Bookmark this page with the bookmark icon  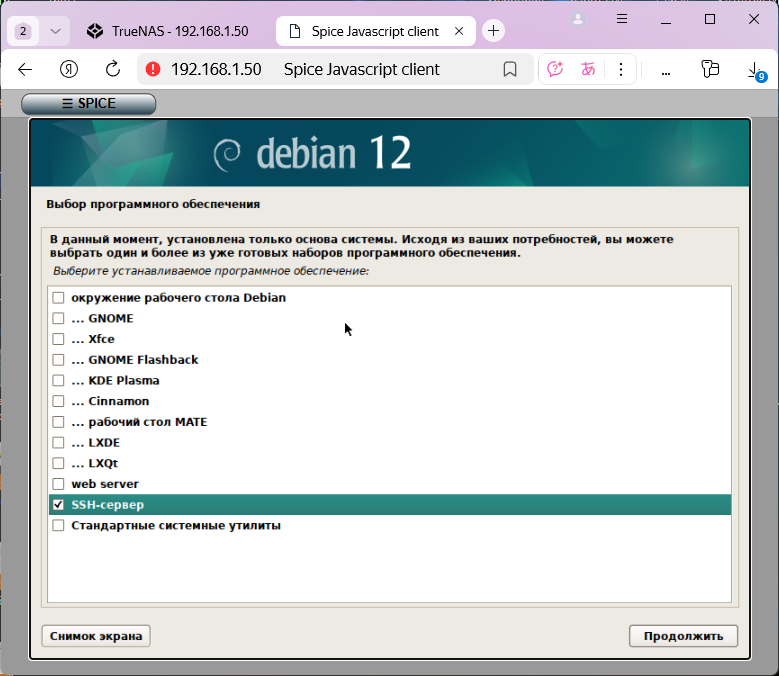click(510, 70)
